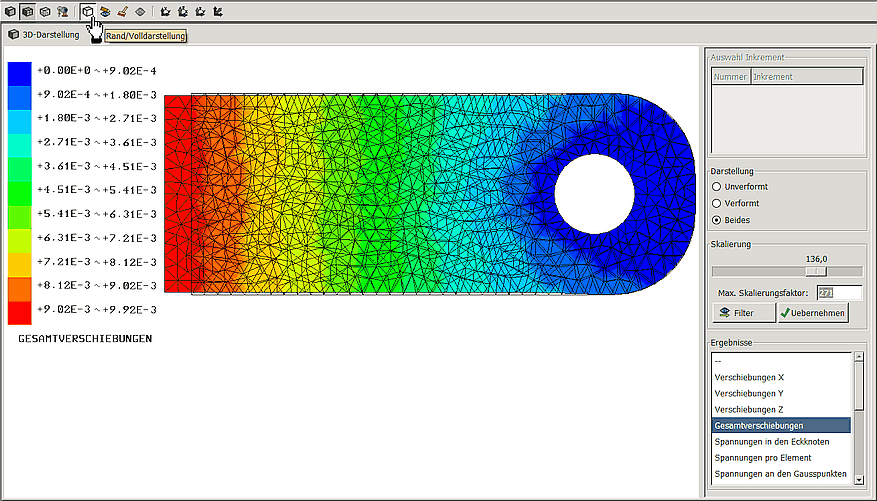Open the 3D-Darstellung tab
Image resolution: width=877 pixels, height=501 pixels.
44,35
